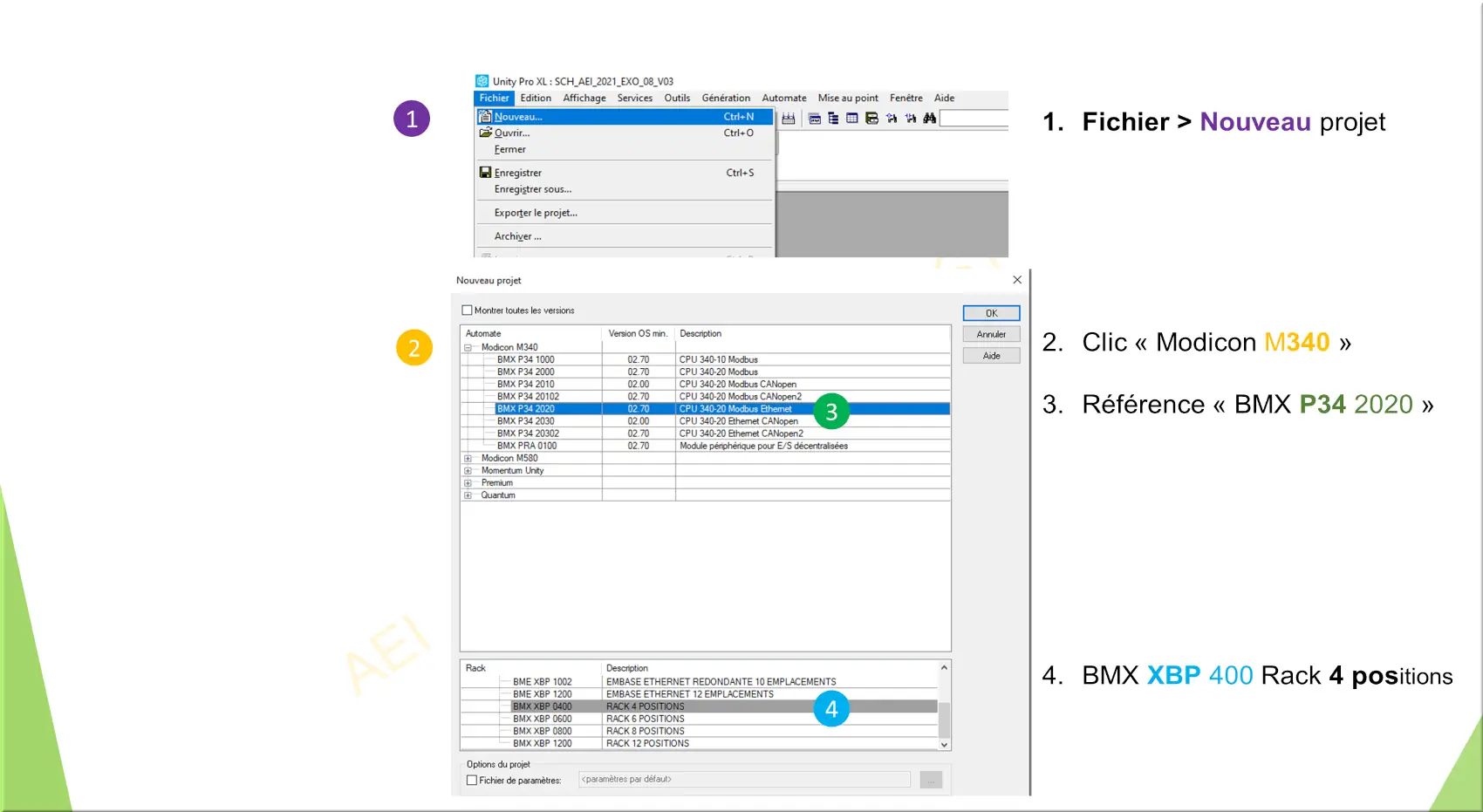Image resolution: width=1483 pixels, height=812 pixels.
Task: Open the Mise au point menu
Action: pos(848,98)
